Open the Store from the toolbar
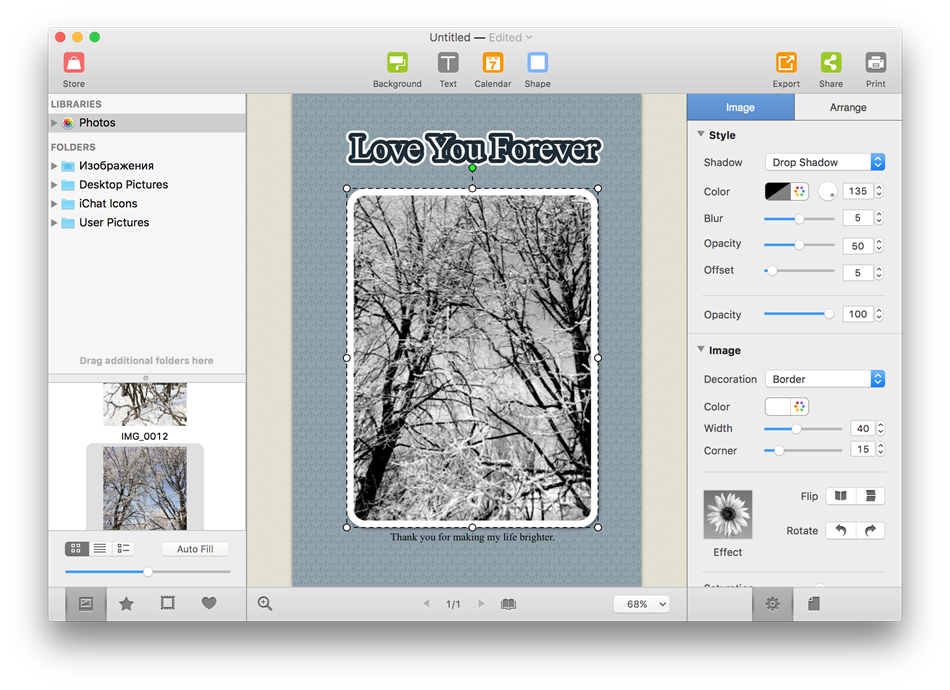Screen dimensions: 950x690 [73, 70]
